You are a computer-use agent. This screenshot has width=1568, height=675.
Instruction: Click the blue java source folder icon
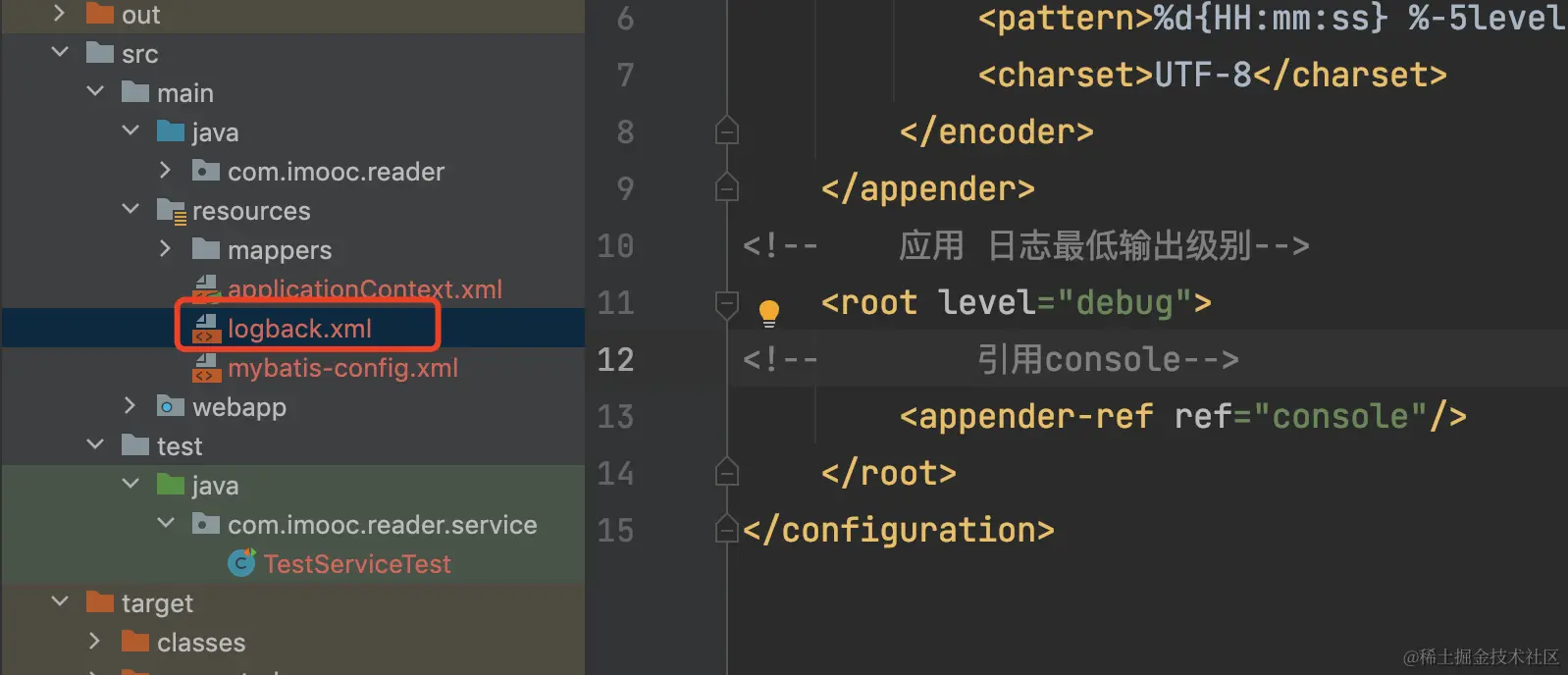[171, 131]
